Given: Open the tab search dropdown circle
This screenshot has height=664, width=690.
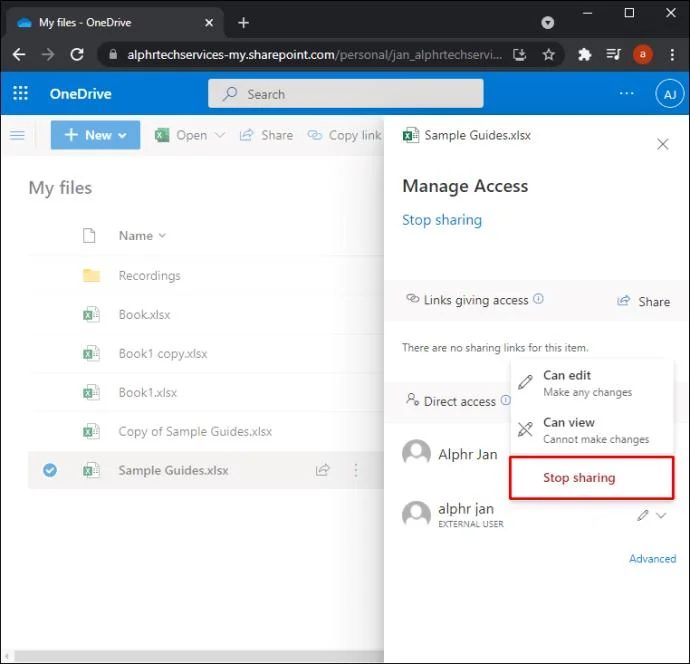Looking at the screenshot, I should pyautogui.click(x=547, y=22).
